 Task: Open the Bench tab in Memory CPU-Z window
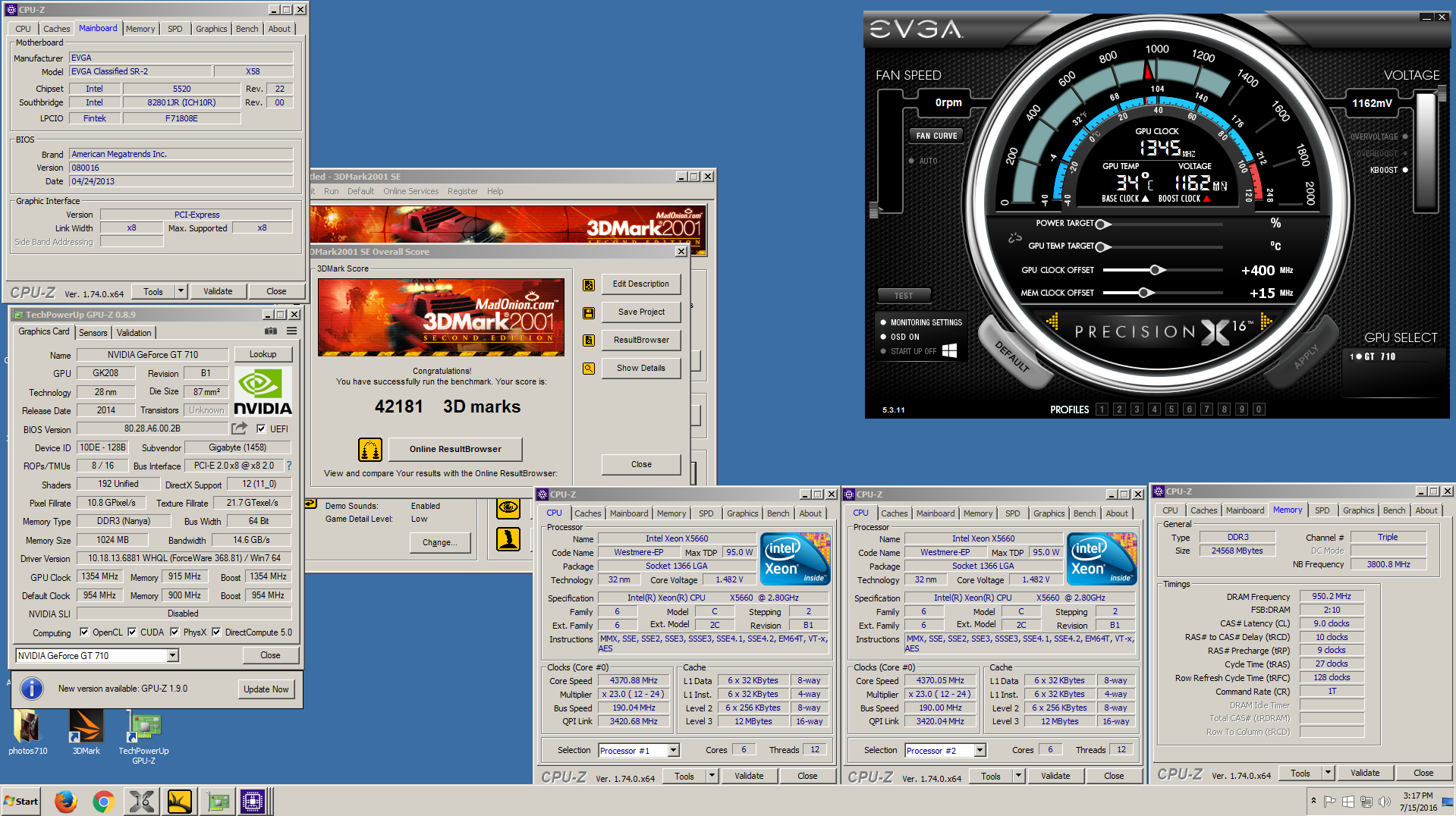tap(1394, 510)
